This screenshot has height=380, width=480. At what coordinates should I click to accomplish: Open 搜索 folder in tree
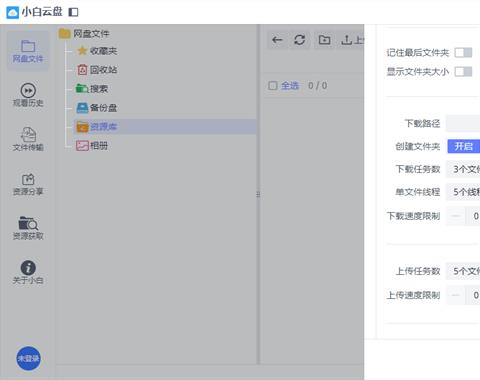[x=92, y=89]
